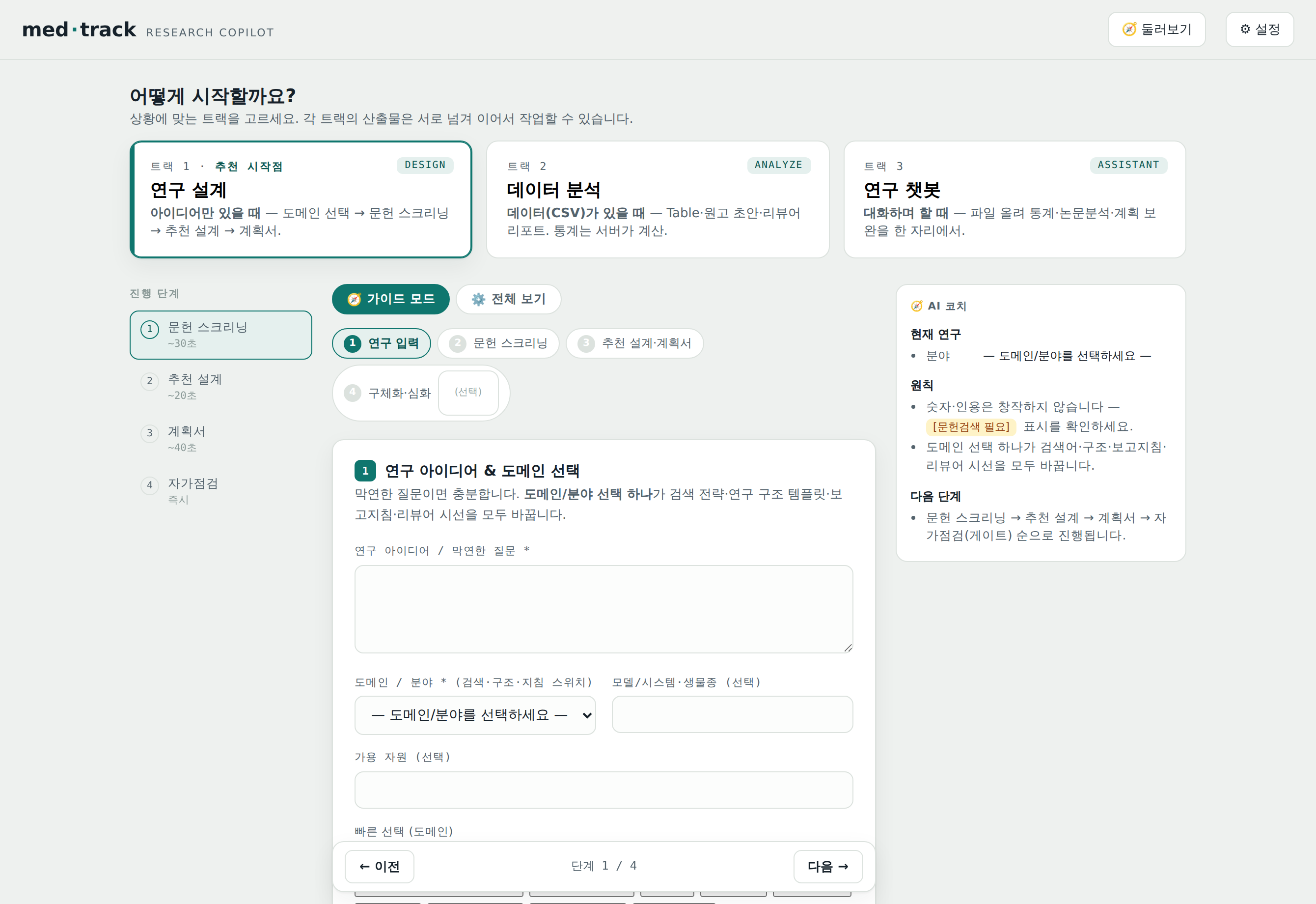Click the number 4 badge in 구체화·심화
1316x904 pixels.
coord(352,393)
